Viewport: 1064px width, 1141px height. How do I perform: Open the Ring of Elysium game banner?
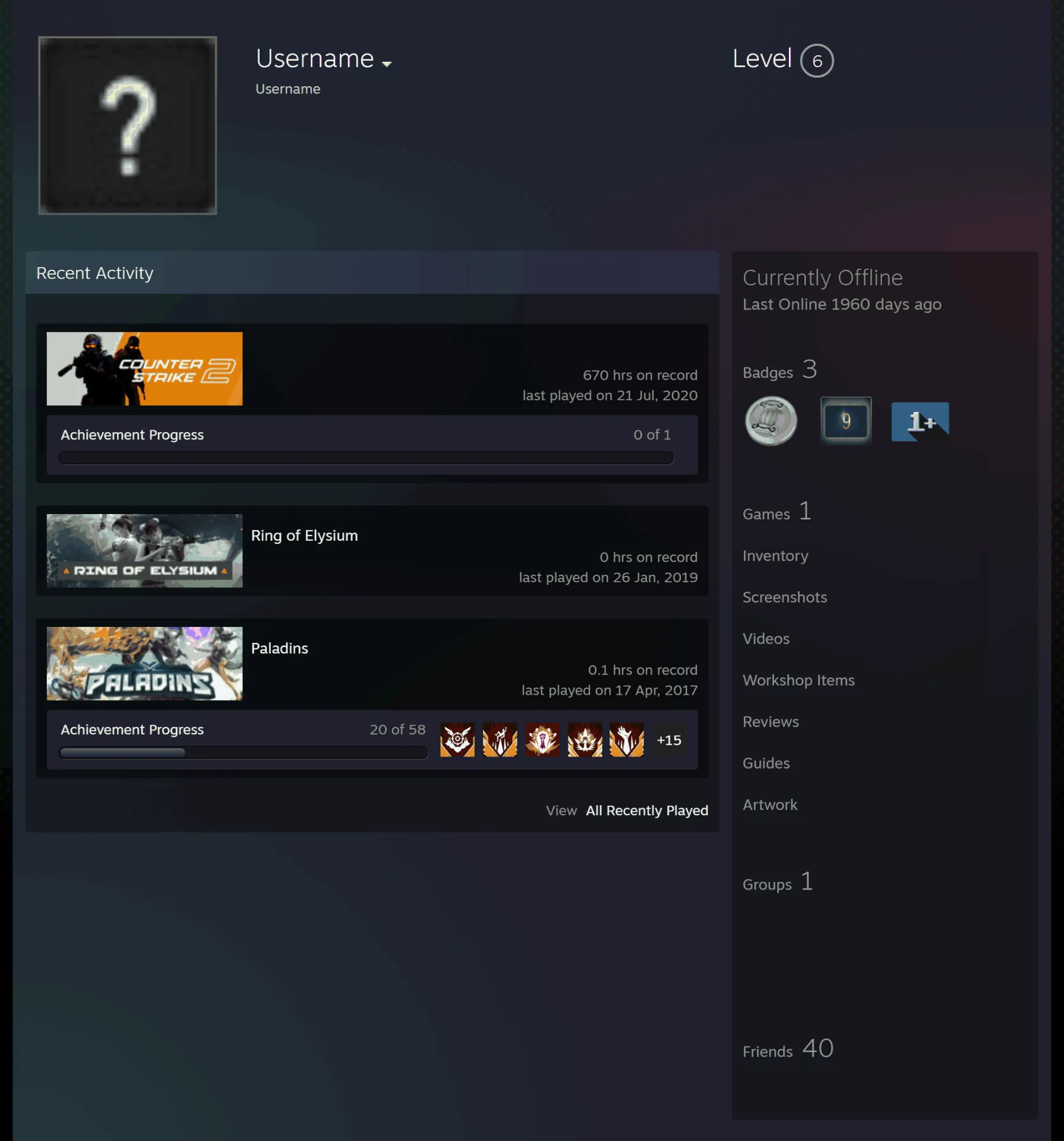pyautogui.click(x=144, y=550)
